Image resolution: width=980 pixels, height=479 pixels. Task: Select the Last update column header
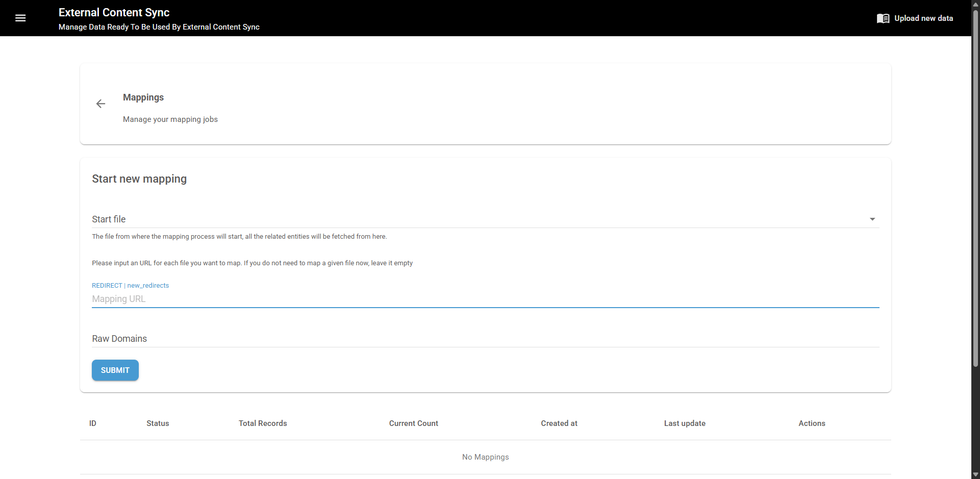click(684, 423)
